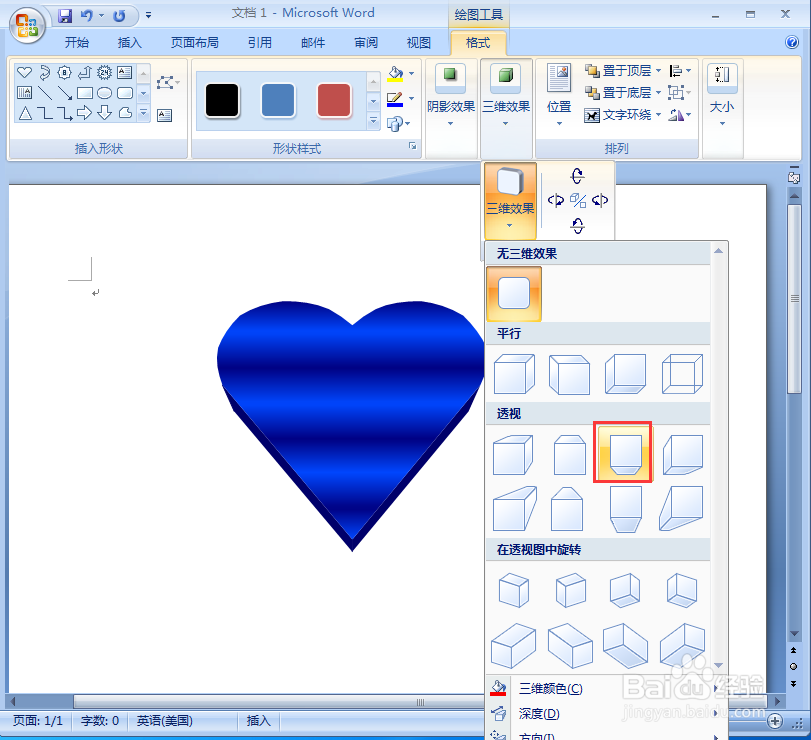Click the Office button logo
Screen dimensions: 811x740
(27, 25)
